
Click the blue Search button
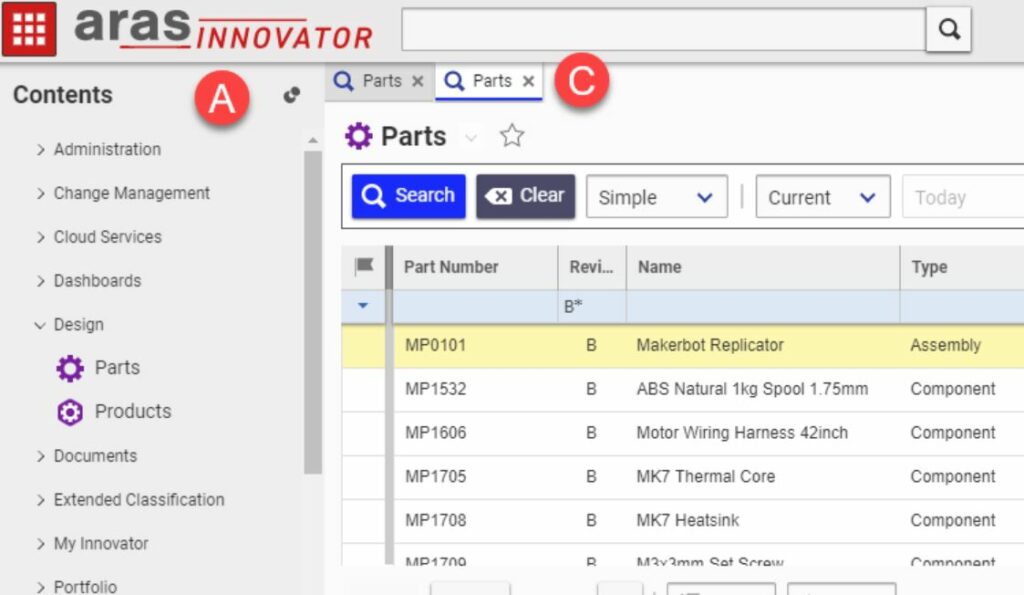point(409,196)
